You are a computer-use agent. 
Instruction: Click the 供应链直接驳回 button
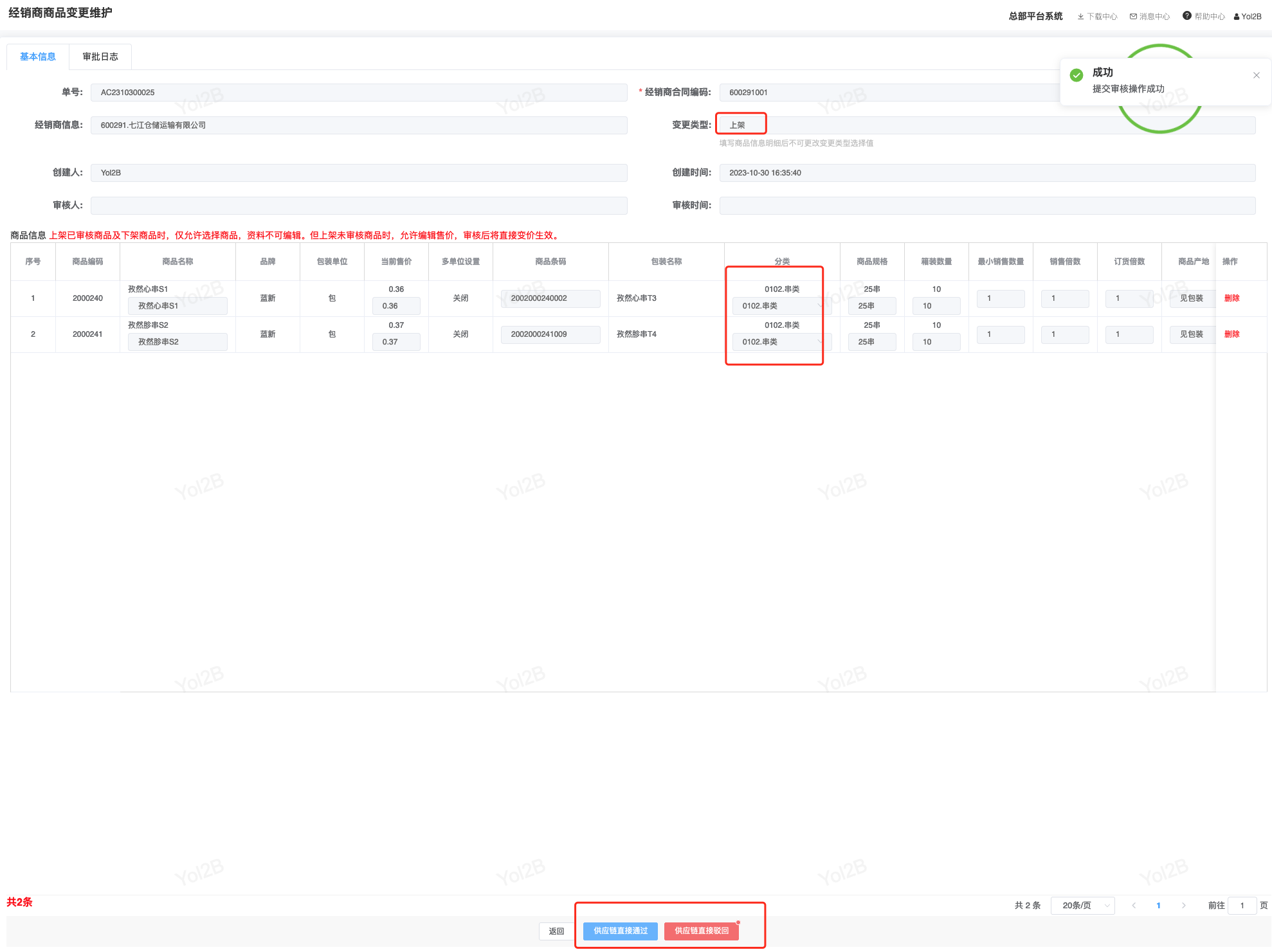tap(701, 930)
